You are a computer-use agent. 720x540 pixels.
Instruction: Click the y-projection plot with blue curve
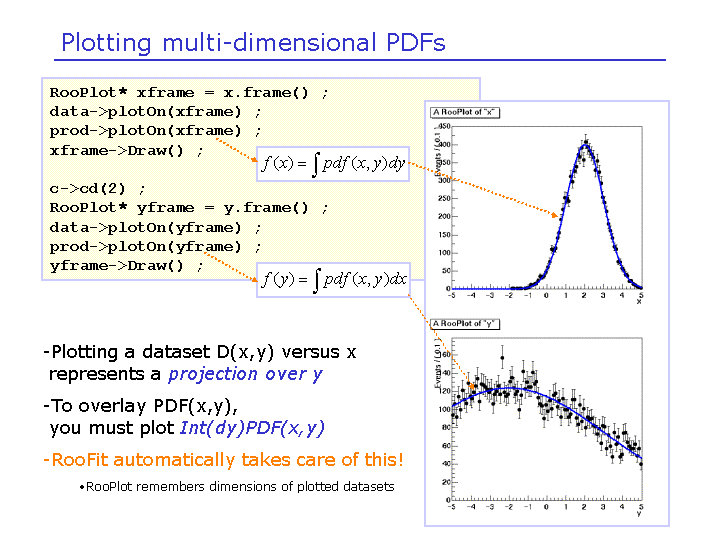point(547,419)
